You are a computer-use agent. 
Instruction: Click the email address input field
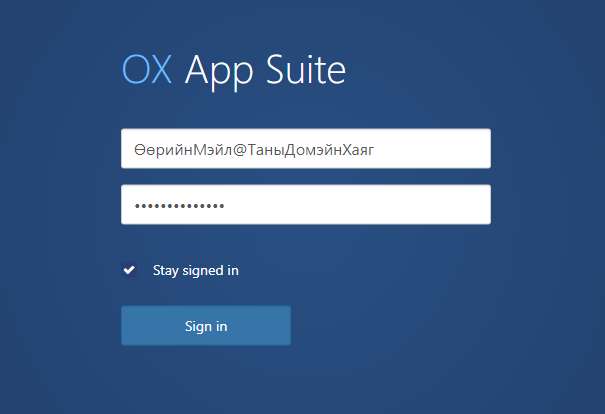(306, 149)
